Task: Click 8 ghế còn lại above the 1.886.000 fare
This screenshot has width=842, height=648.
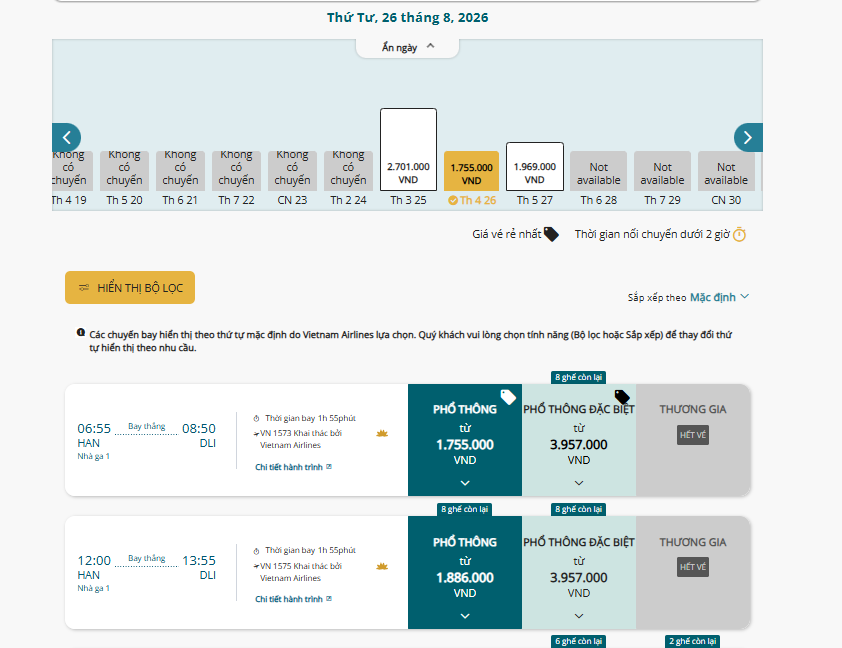Action: [x=464, y=509]
